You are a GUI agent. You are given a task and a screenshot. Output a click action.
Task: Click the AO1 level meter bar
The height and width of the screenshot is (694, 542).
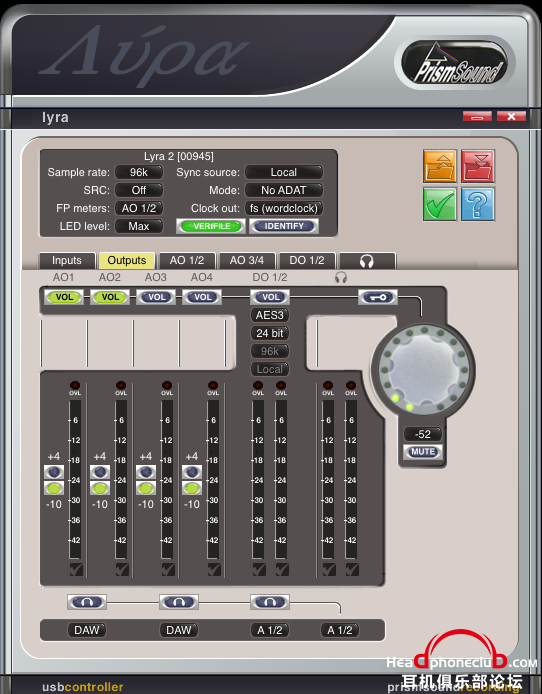(x=75, y=480)
